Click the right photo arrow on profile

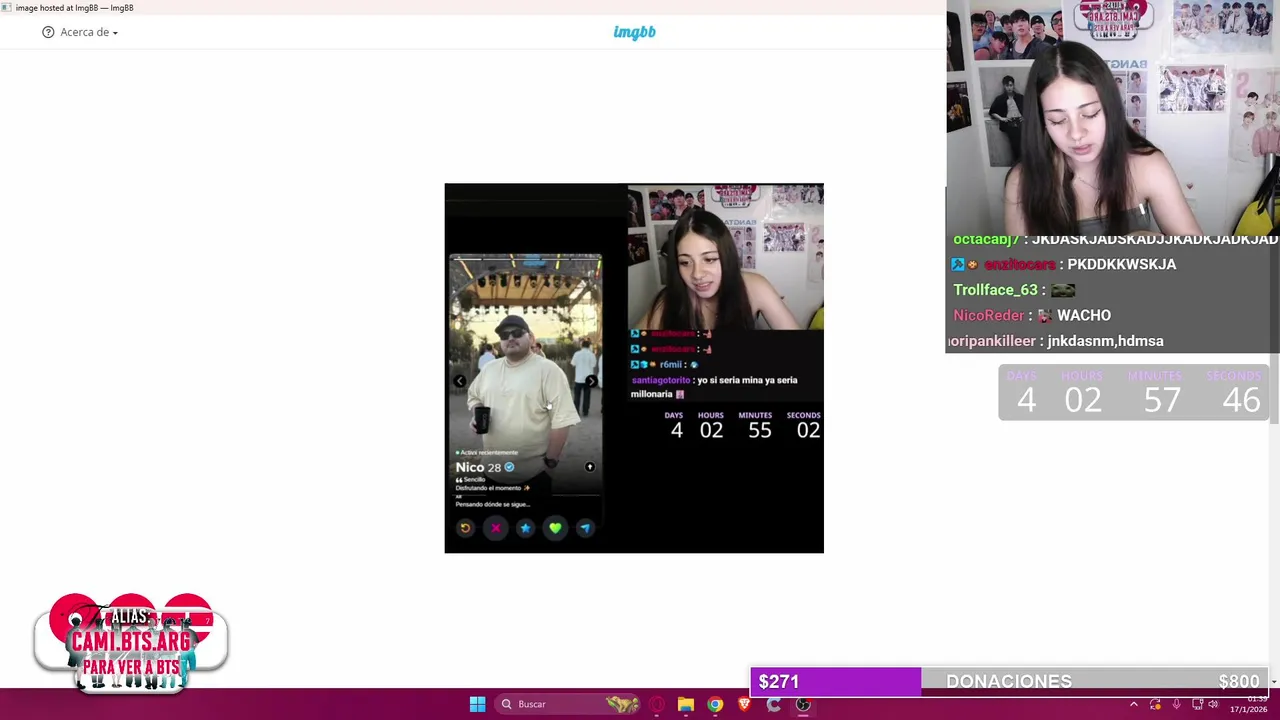click(591, 381)
